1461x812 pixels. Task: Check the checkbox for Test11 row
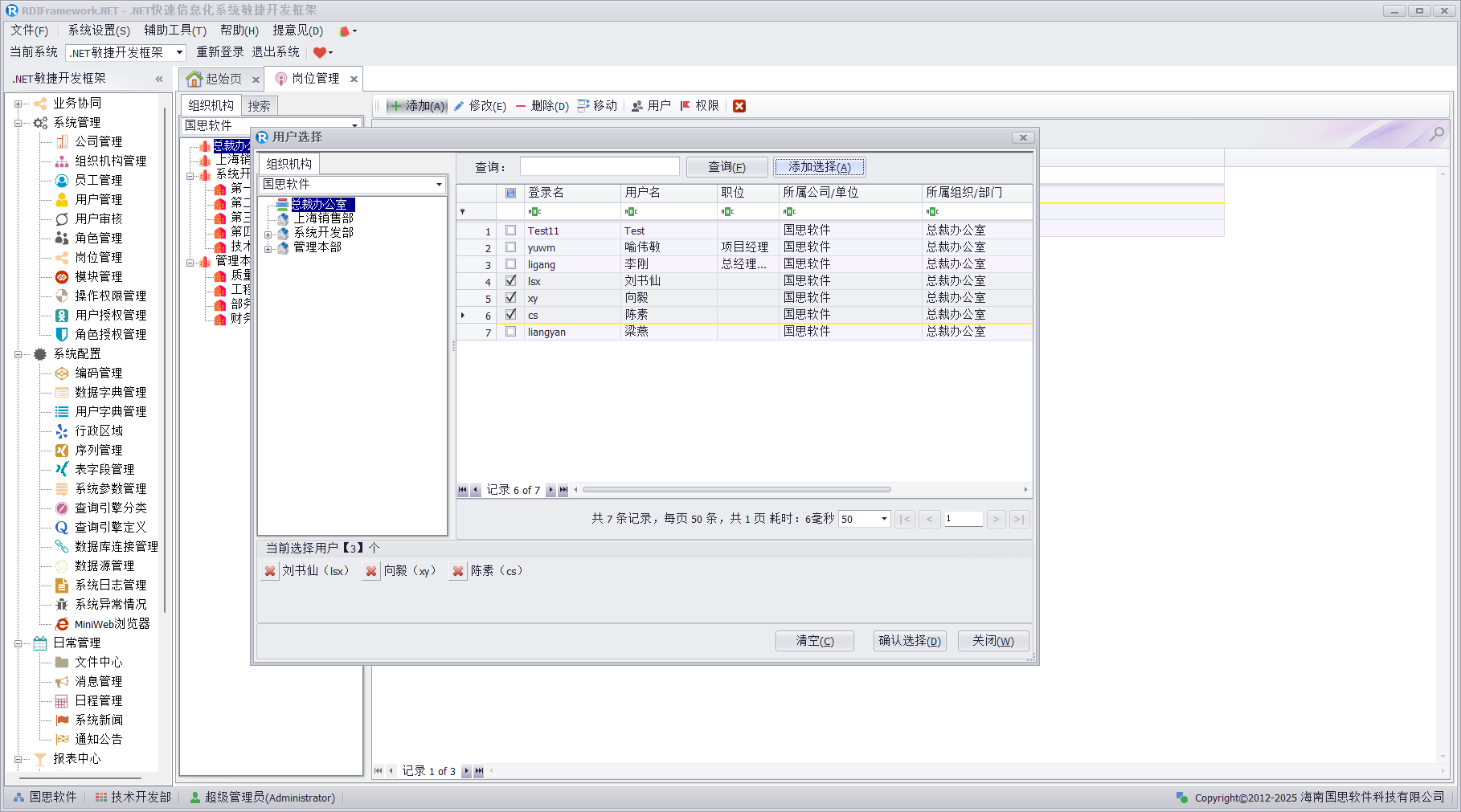click(x=510, y=231)
